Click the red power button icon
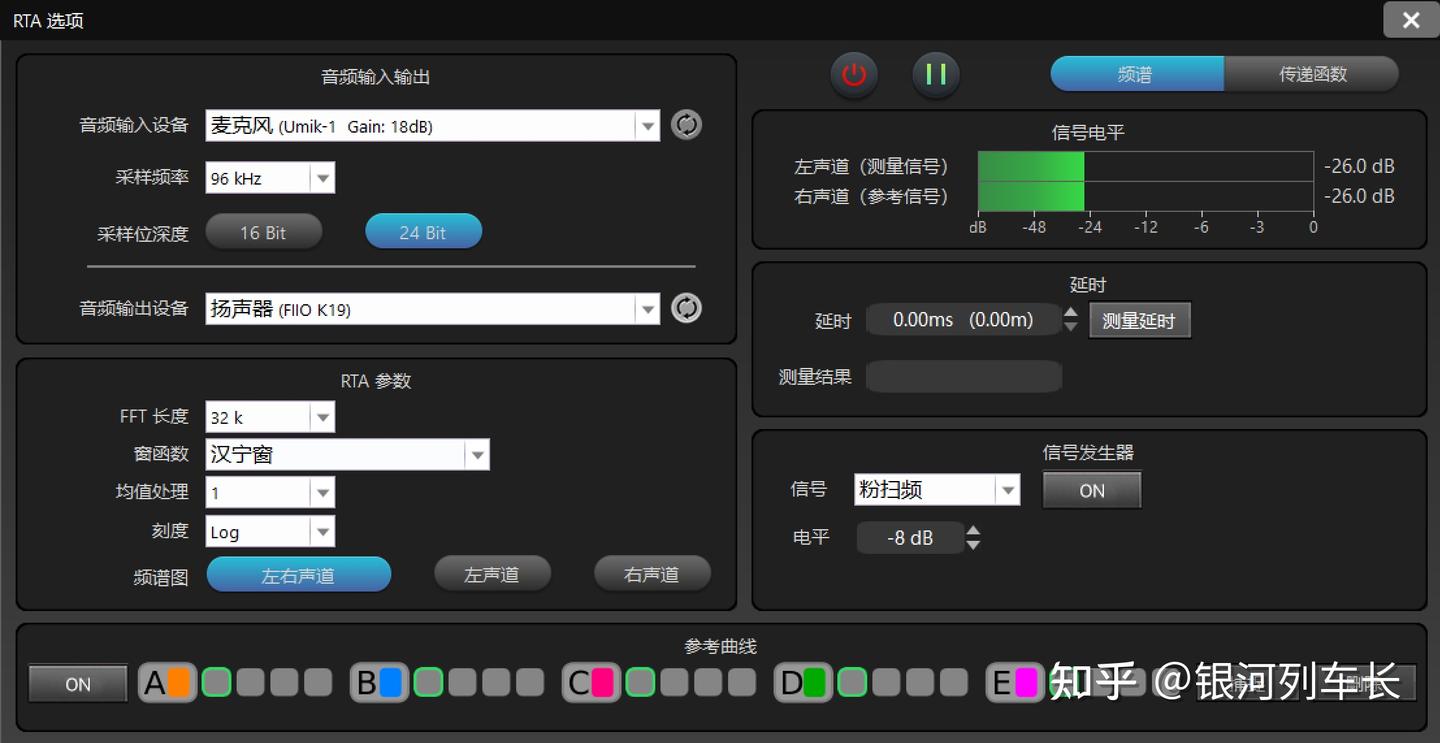This screenshot has height=743, width=1440. (853, 75)
